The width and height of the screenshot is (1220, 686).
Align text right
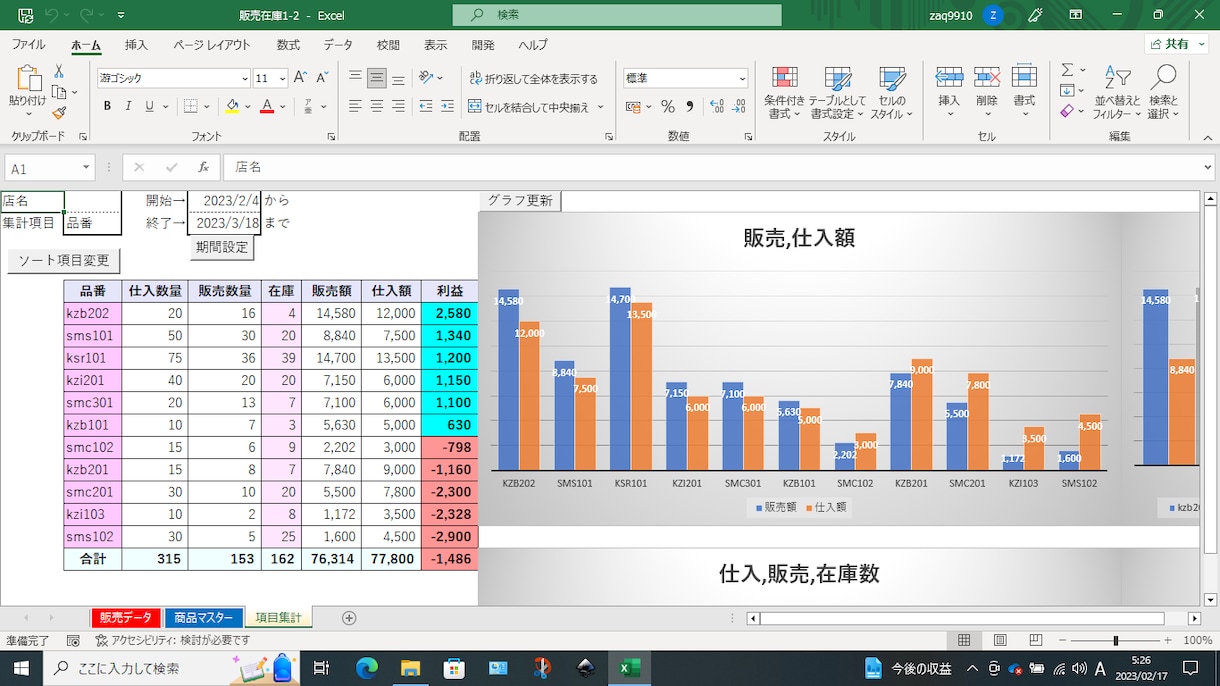pyautogui.click(x=398, y=106)
